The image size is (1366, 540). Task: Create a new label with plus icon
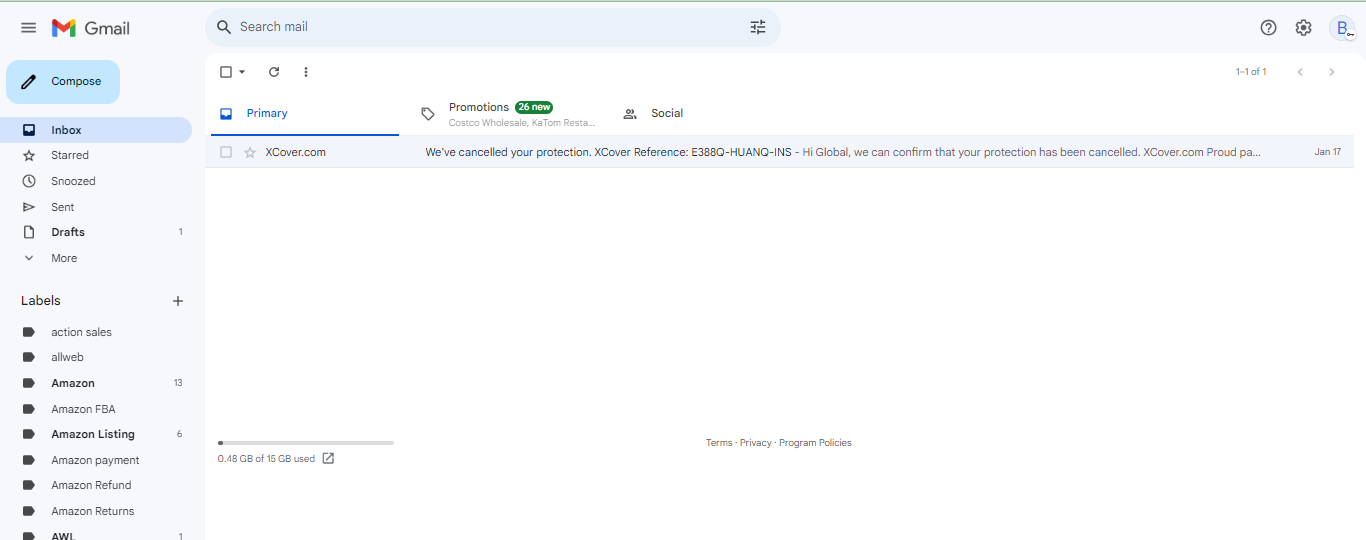coord(178,301)
